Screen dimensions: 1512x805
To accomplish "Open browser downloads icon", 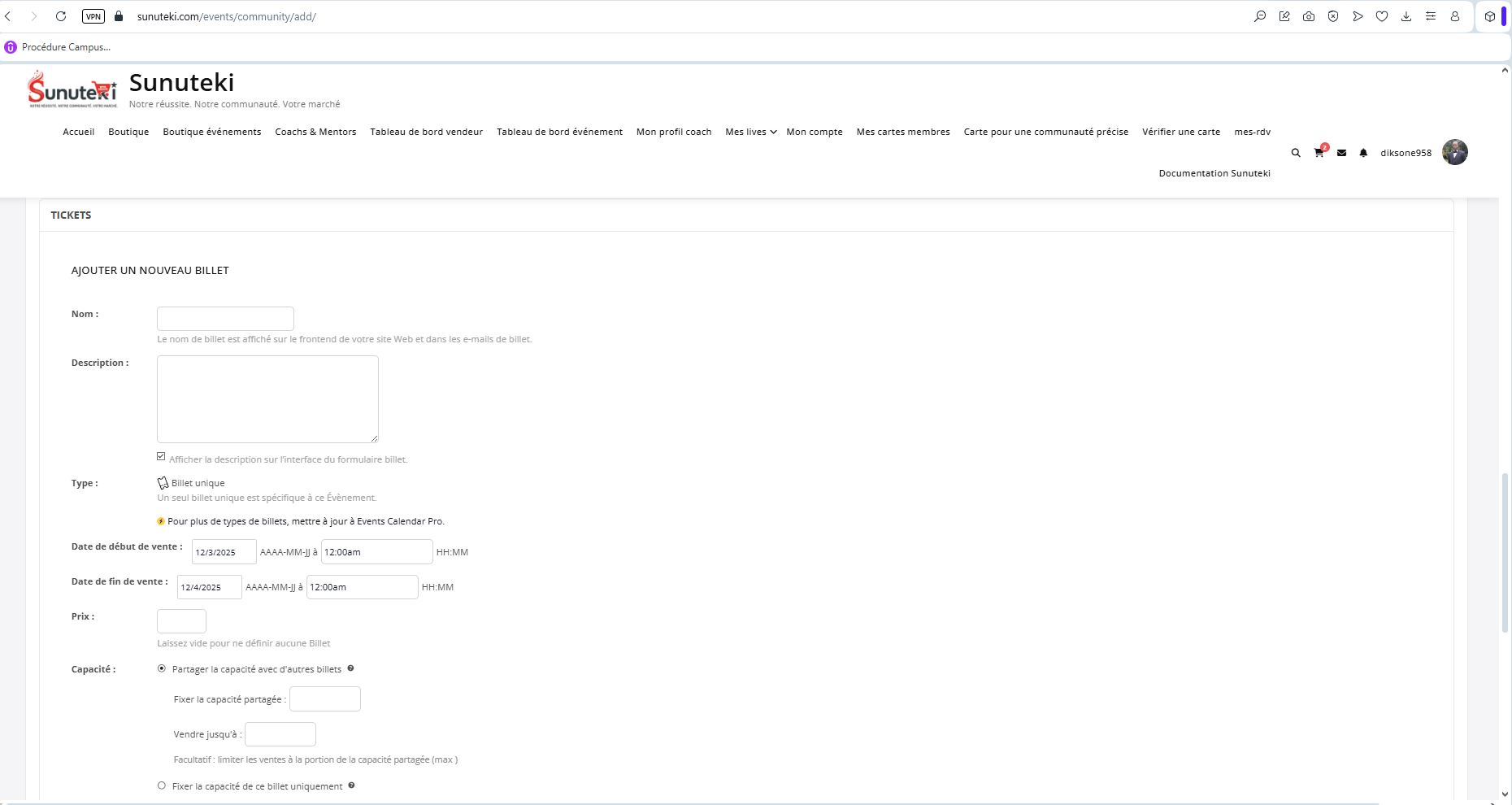I will coord(1406,16).
